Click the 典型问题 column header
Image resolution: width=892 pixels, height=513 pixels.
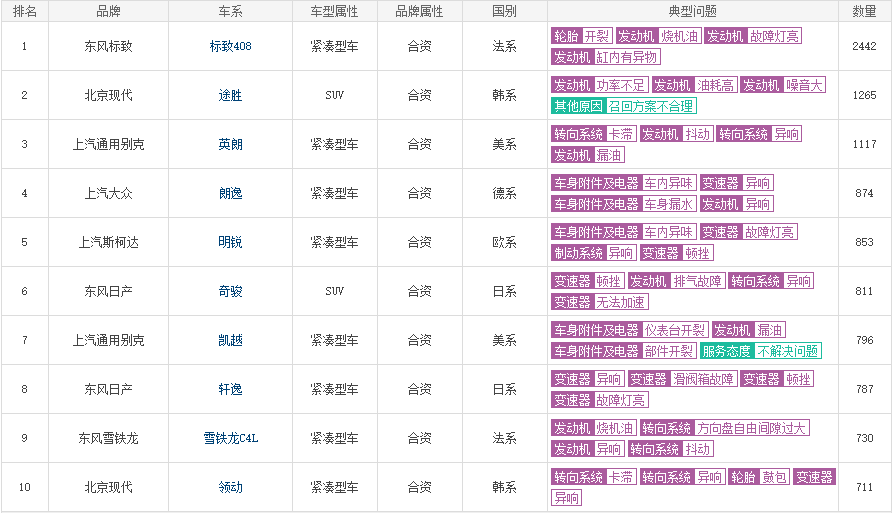click(692, 11)
